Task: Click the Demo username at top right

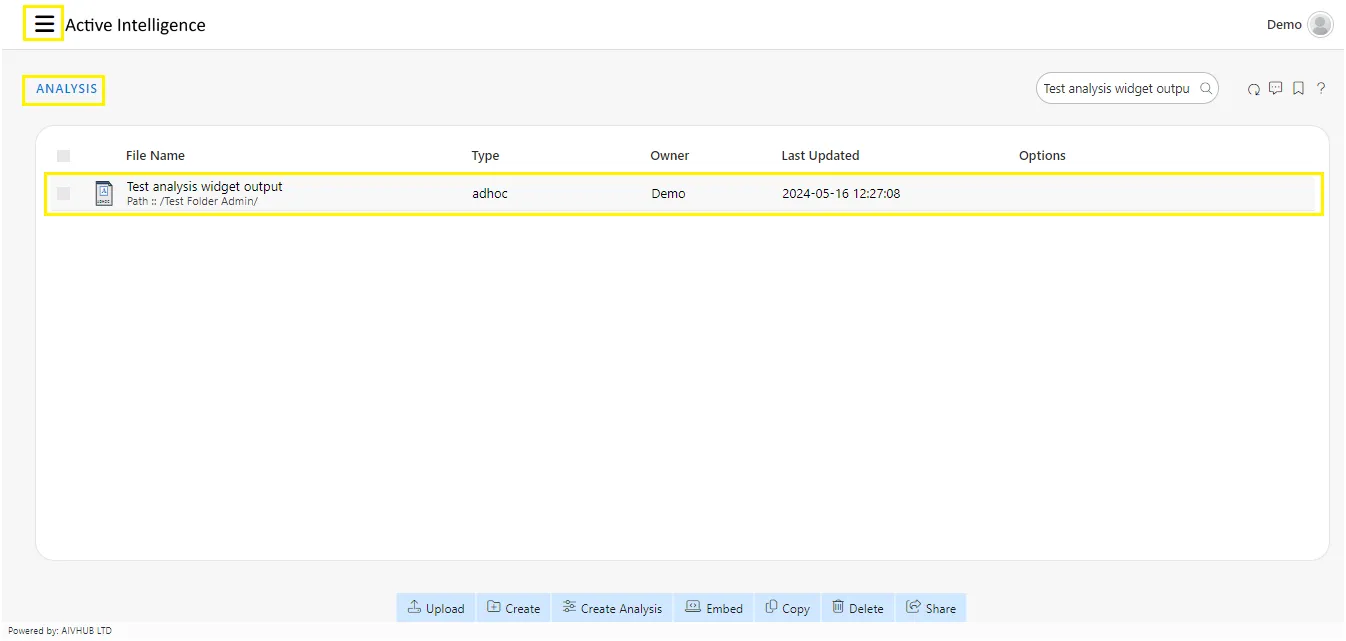Action: click(x=1284, y=25)
